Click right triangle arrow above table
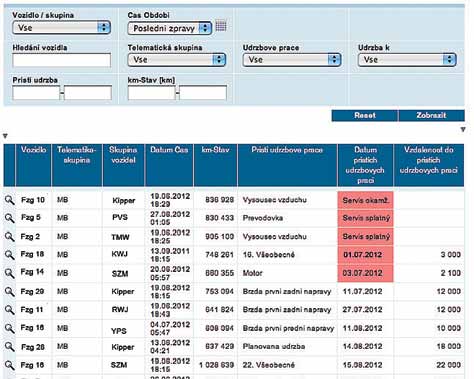The height and width of the screenshot is (379, 474). coord(463,130)
